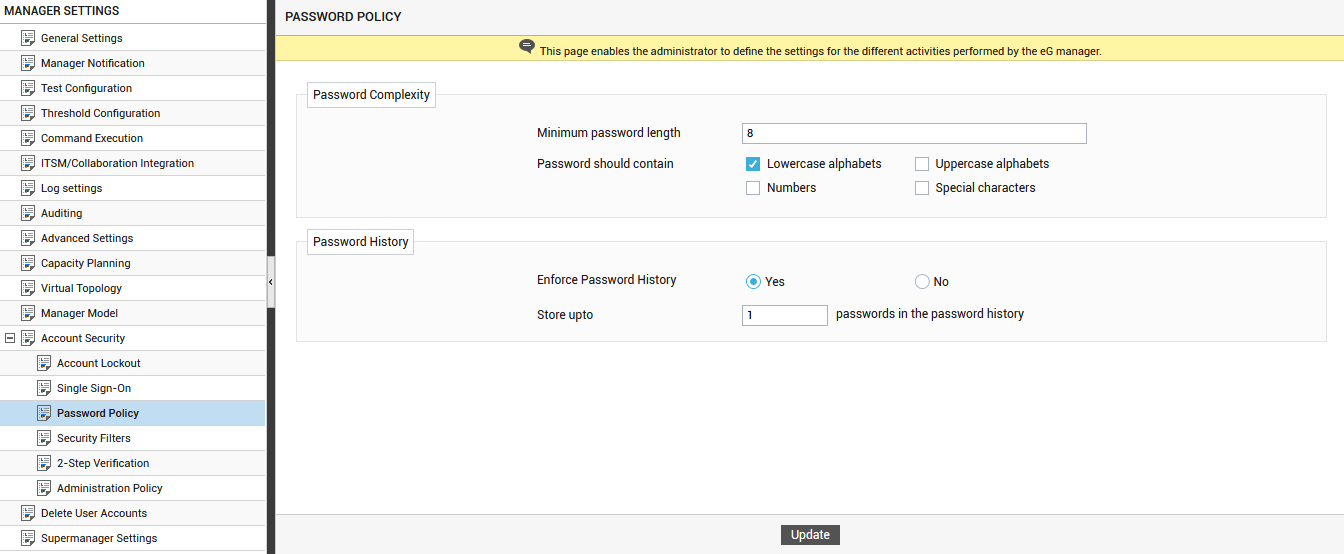Click the Capacity Planning page icon
Viewport: 1344px width, 554px height.
coord(28,263)
